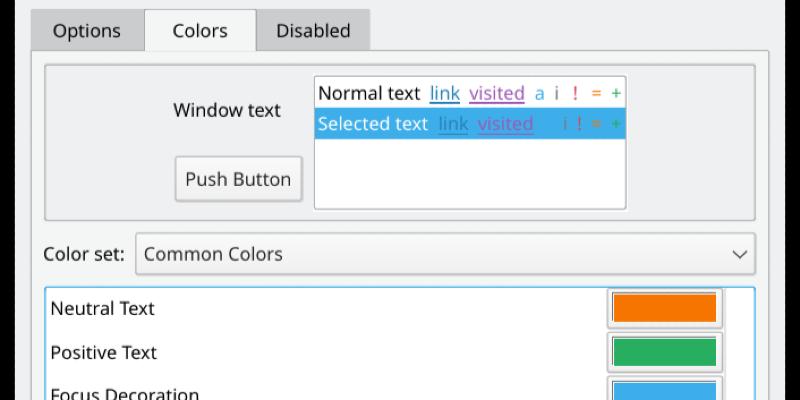The image size is (800, 400).
Task: Click "visited" in the Normal text row
Action: click(x=497, y=94)
